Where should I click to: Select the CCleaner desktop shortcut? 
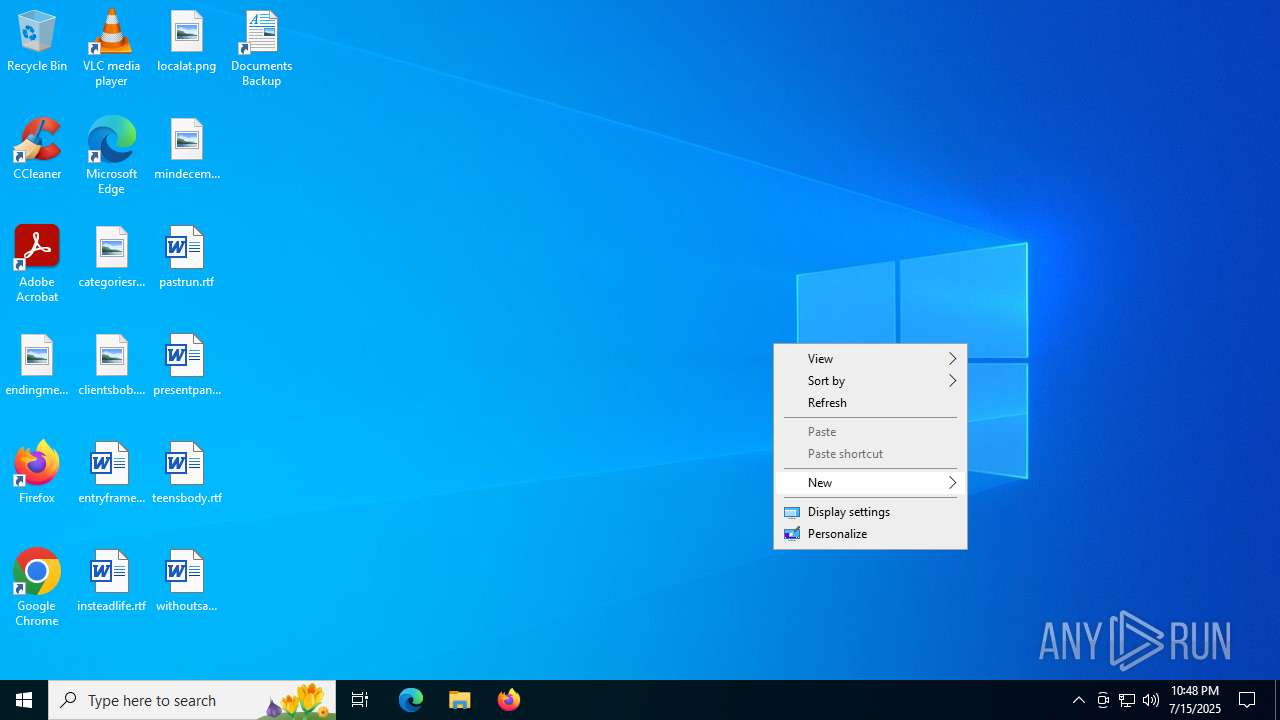(37, 150)
